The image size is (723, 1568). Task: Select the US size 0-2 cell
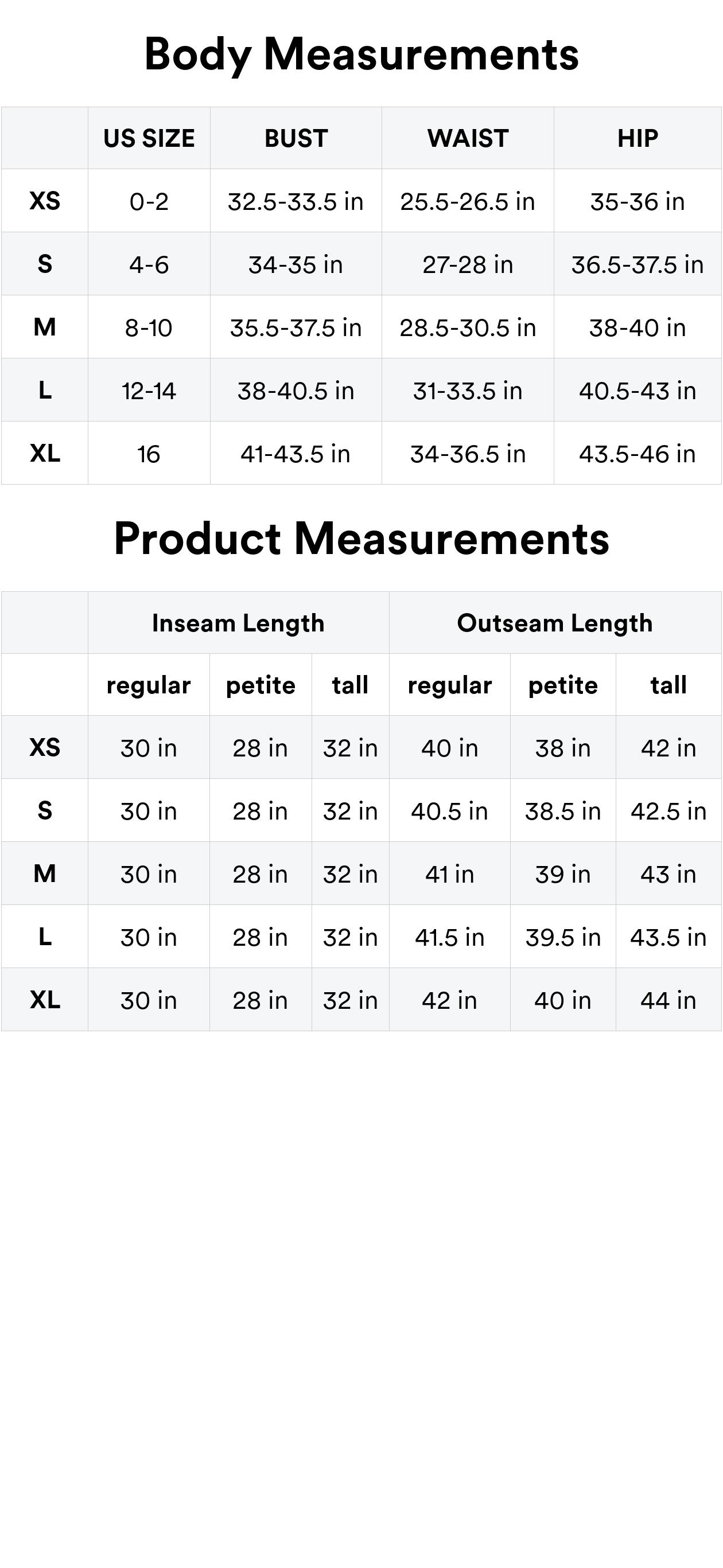click(x=149, y=201)
